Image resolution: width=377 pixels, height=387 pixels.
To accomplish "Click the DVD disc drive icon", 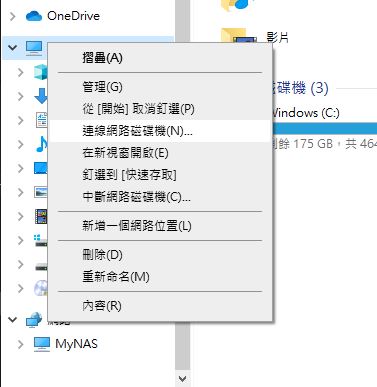I will pos(41,288).
